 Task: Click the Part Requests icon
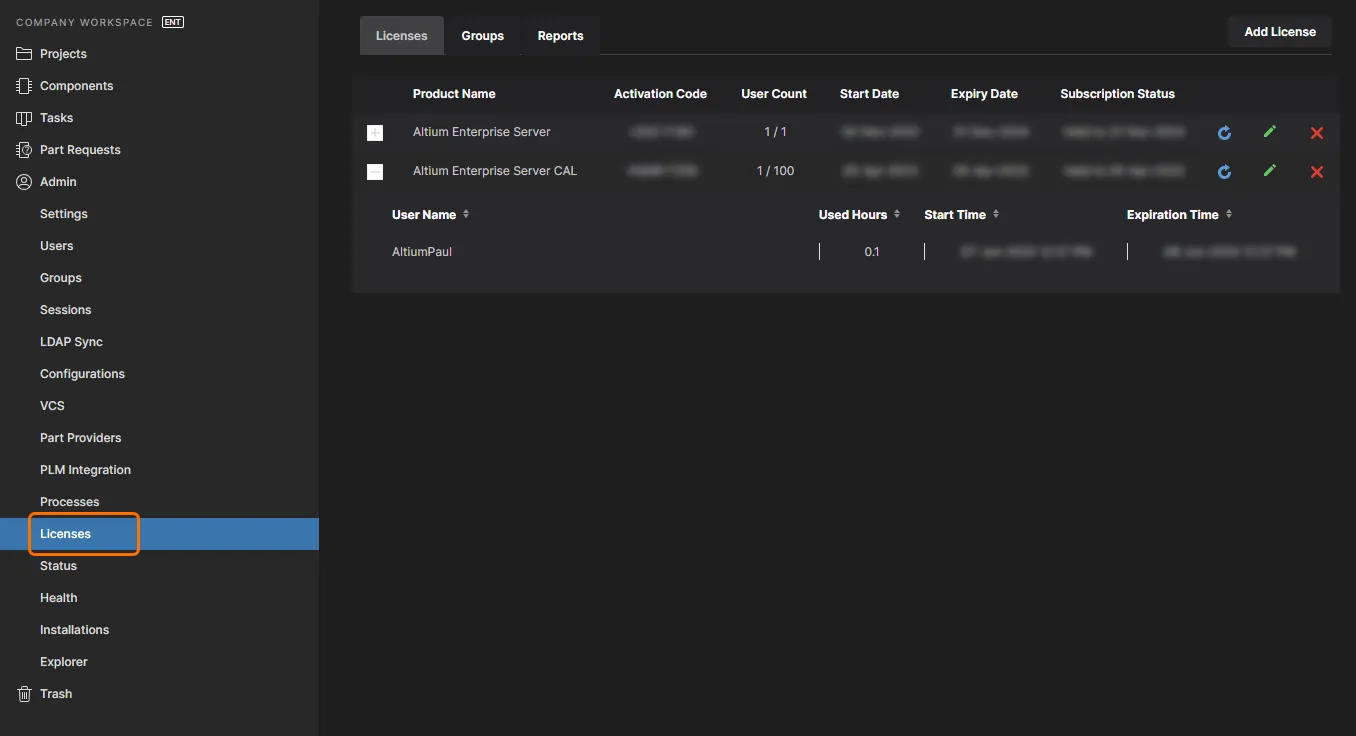point(24,150)
